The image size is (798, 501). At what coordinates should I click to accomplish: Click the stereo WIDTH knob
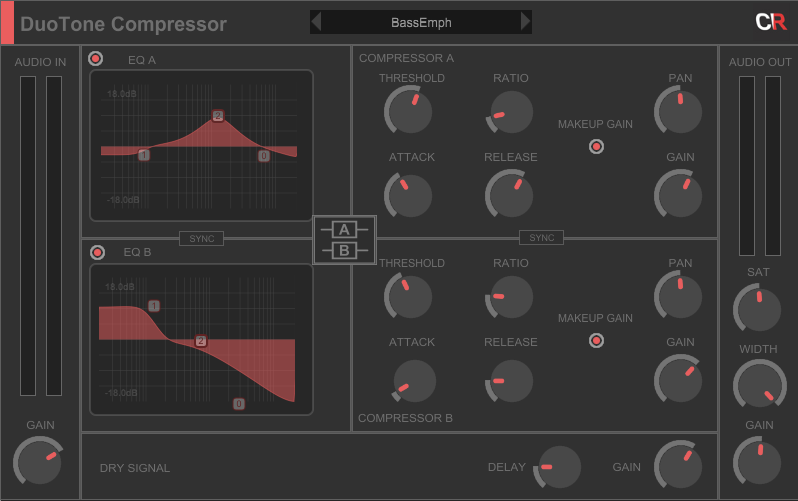pos(758,385)
